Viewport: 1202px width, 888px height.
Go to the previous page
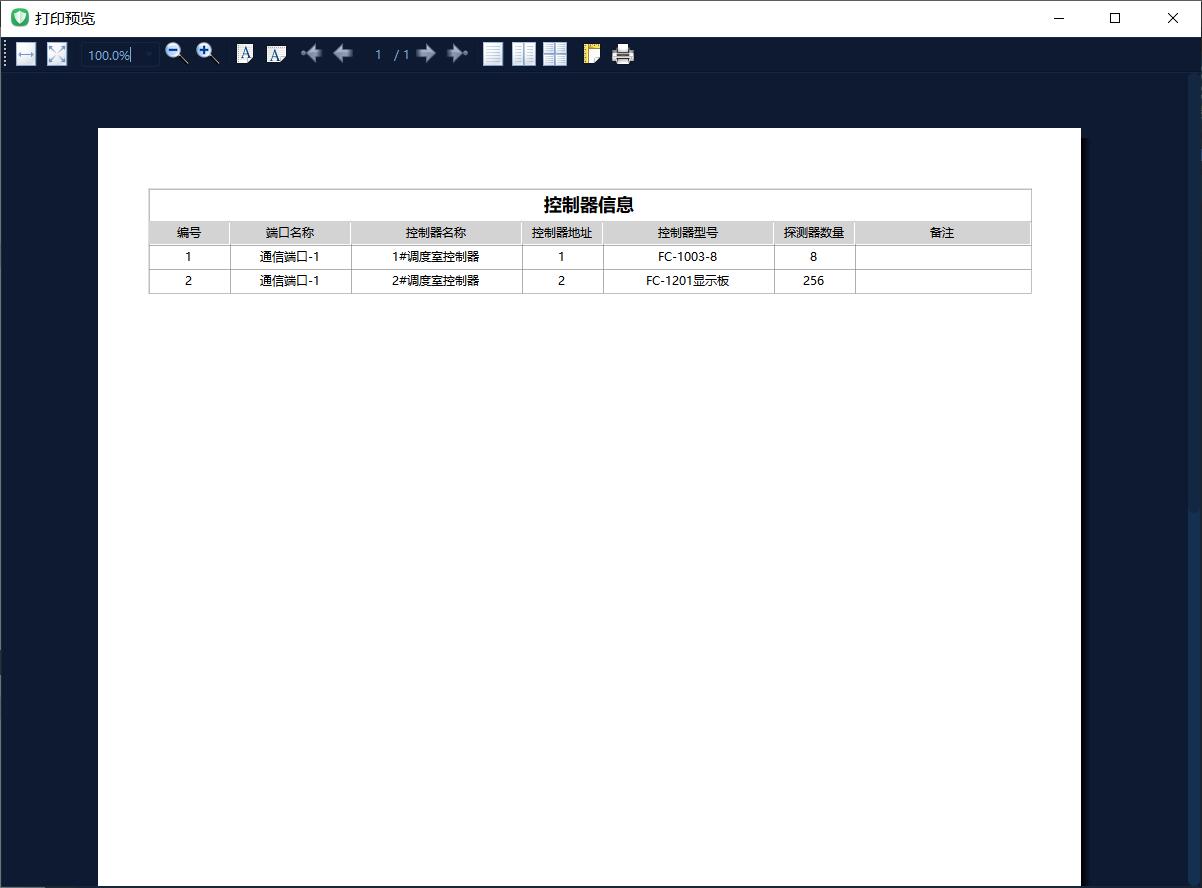click(x=343, y=54)
